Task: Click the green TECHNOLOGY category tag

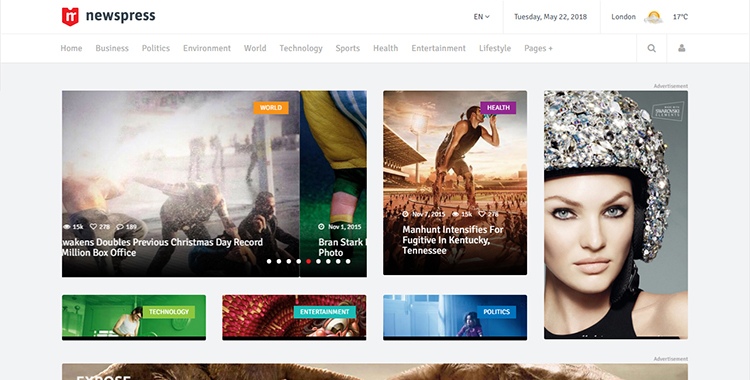Action: pyautogui.click(x=169, y=312)
